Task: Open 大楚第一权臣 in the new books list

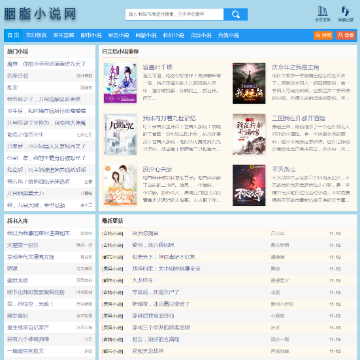Action: (23, 245)
